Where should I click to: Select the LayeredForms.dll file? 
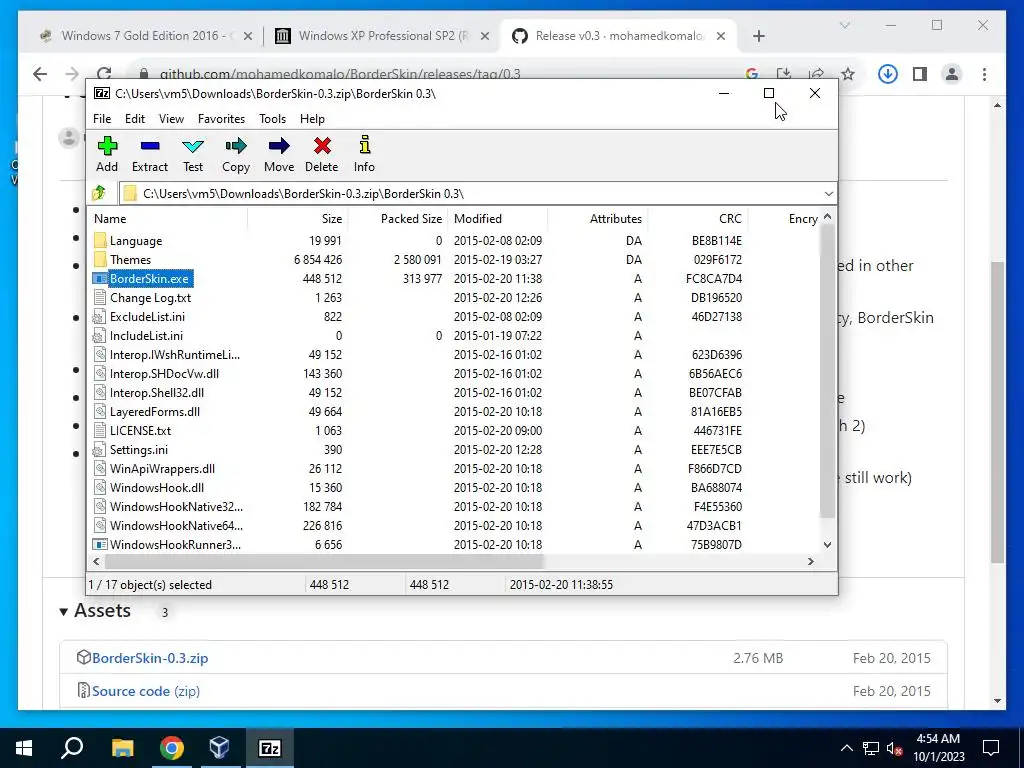pos(155,412)
